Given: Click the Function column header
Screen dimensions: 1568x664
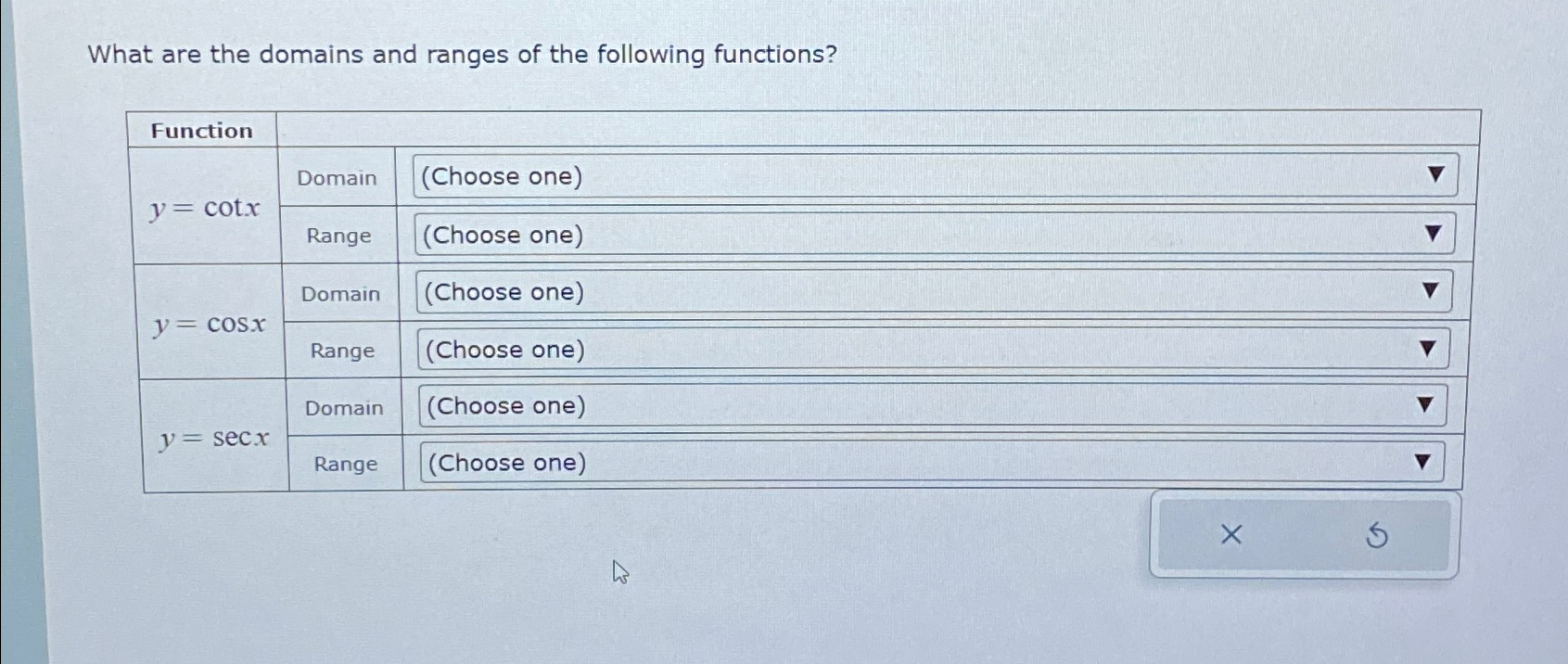Looking at the screenshot, I should [201, 131].
